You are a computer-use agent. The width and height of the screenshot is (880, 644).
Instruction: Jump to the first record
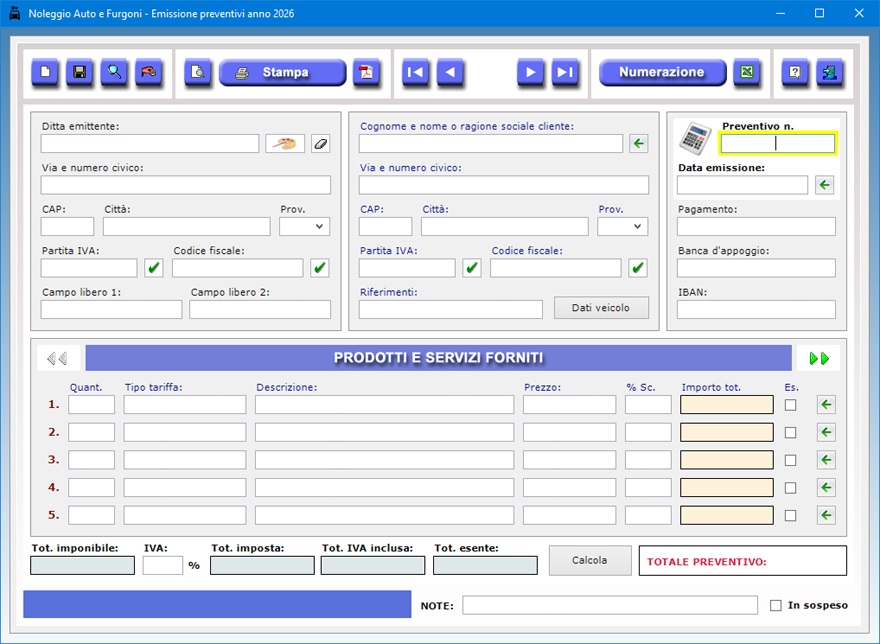pos(416,73)
